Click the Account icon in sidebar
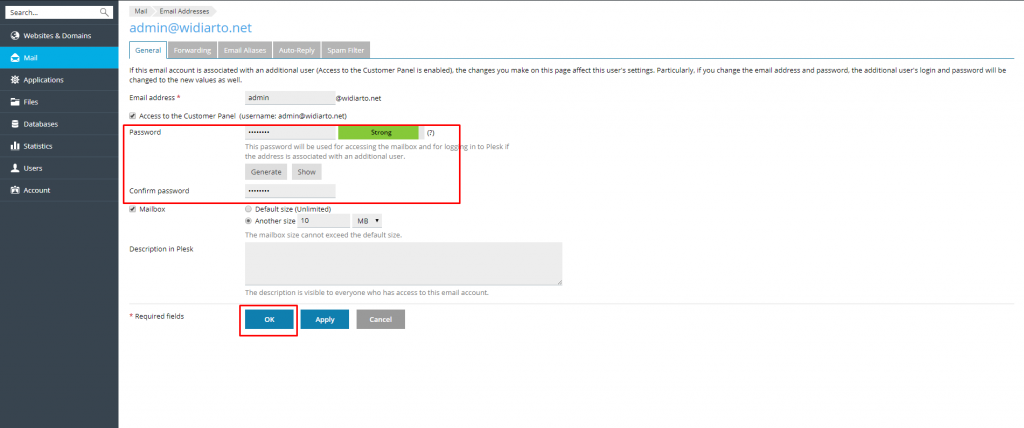 15,190
